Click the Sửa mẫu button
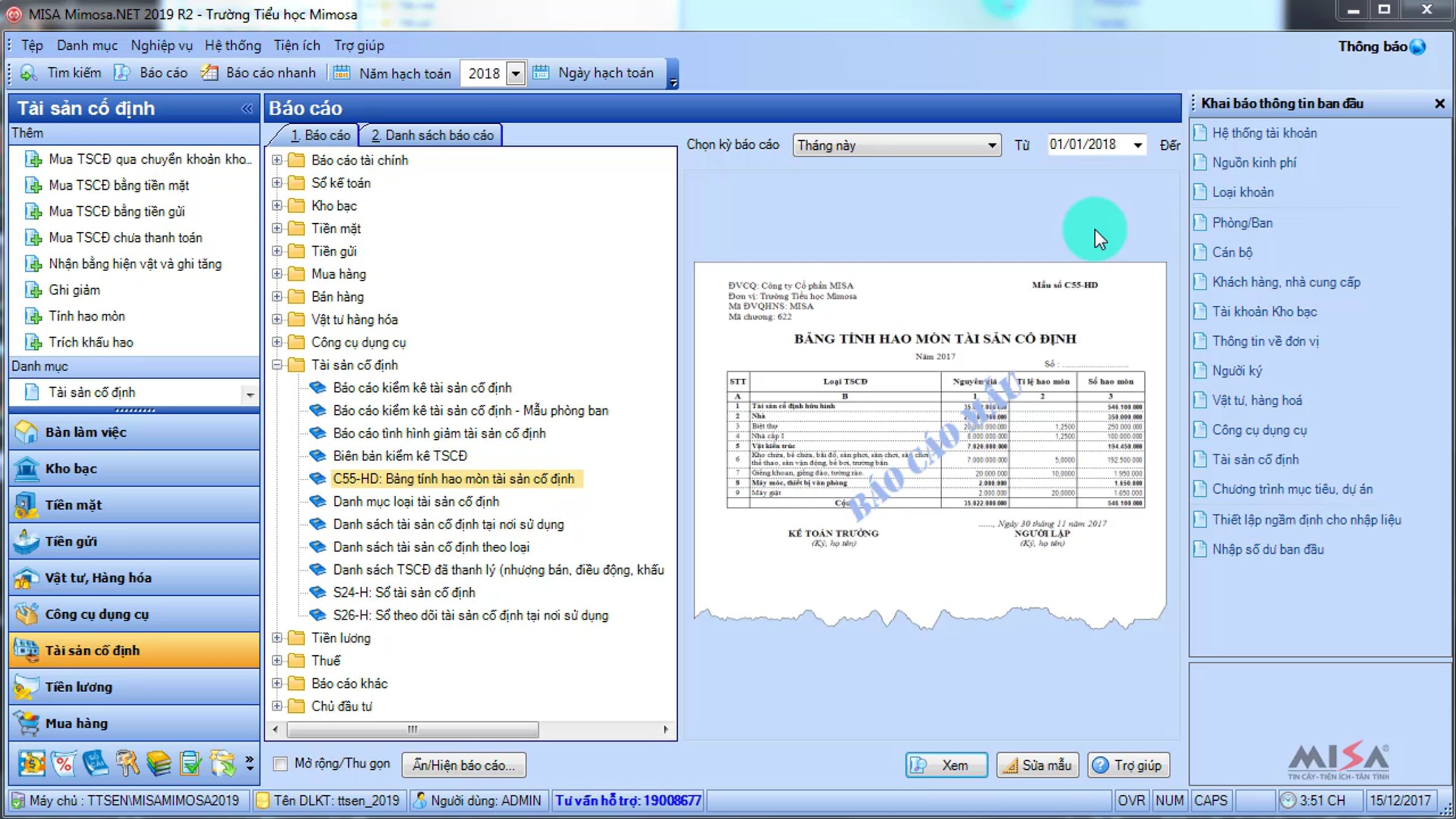 click(x=1037, y=765)
